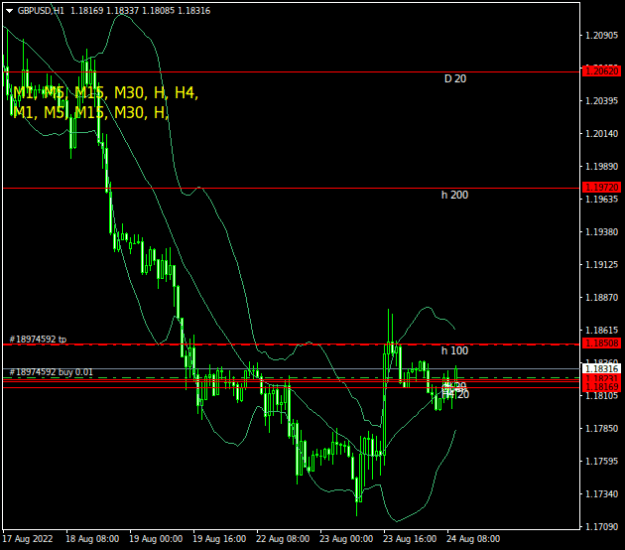This screenshot has height=550, width=625.
Task: Click the 22 Aug 08:00 time label
Action: (x=283, y=539)
